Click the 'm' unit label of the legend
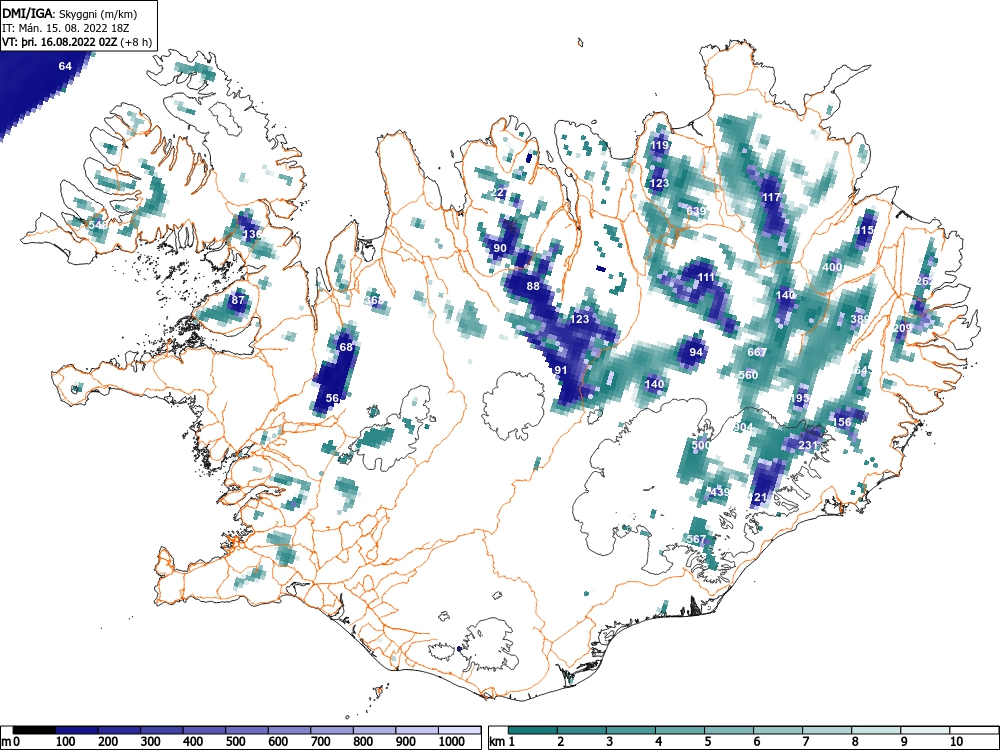Viewport: 1000px width, 750px height. coord(6,742)
